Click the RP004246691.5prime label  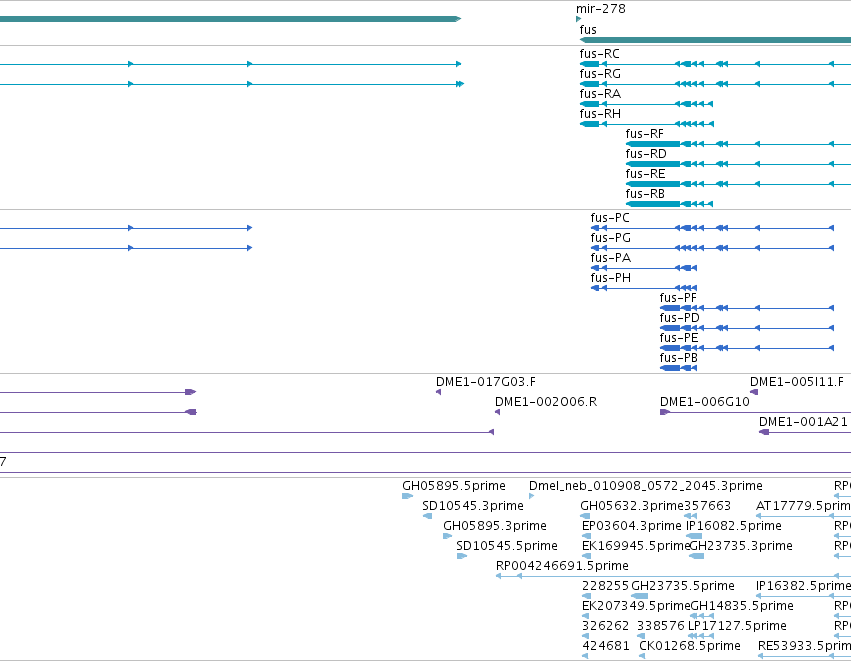pos(562,566)
